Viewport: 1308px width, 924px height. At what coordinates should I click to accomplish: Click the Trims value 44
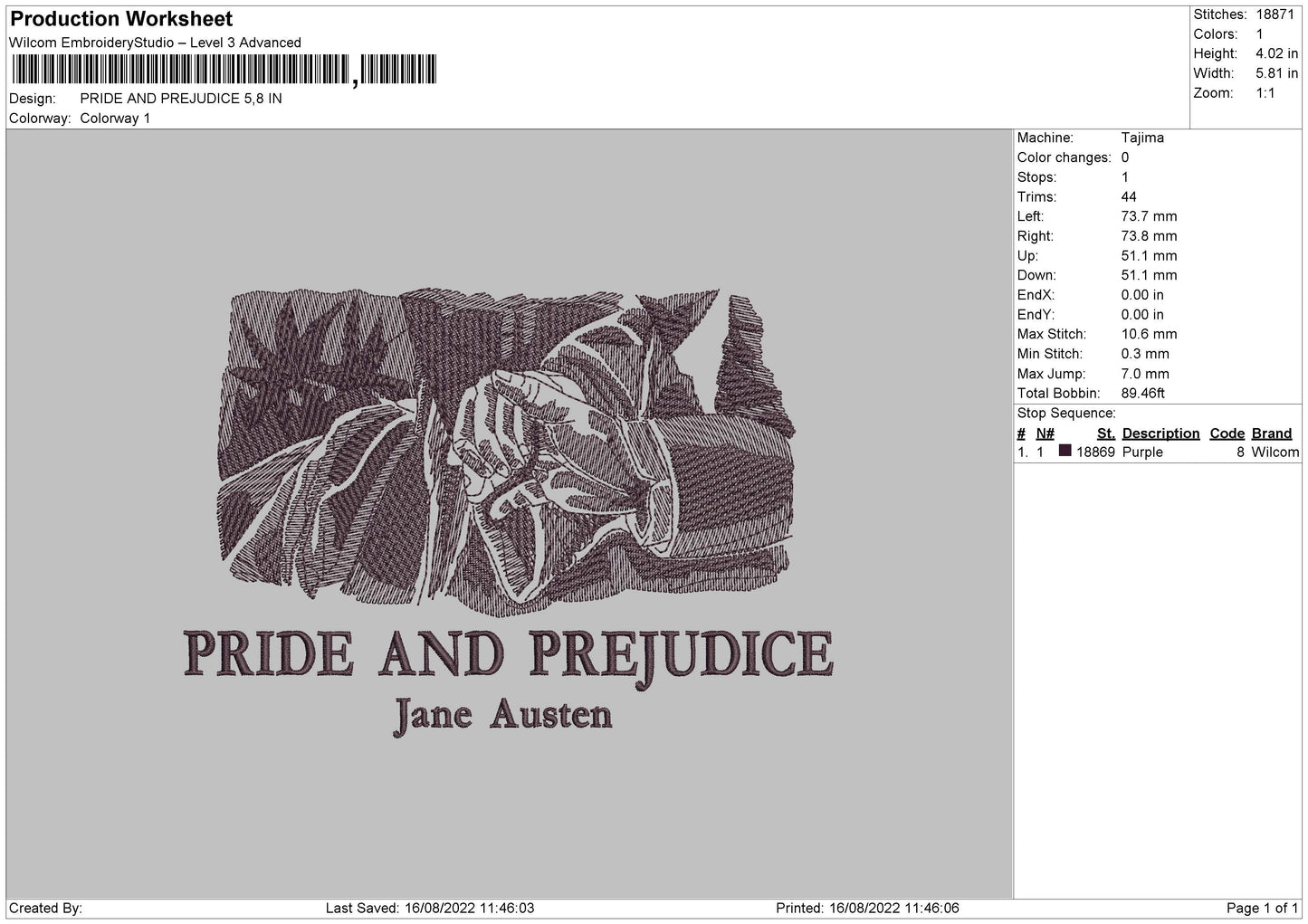coord(1129,196)
